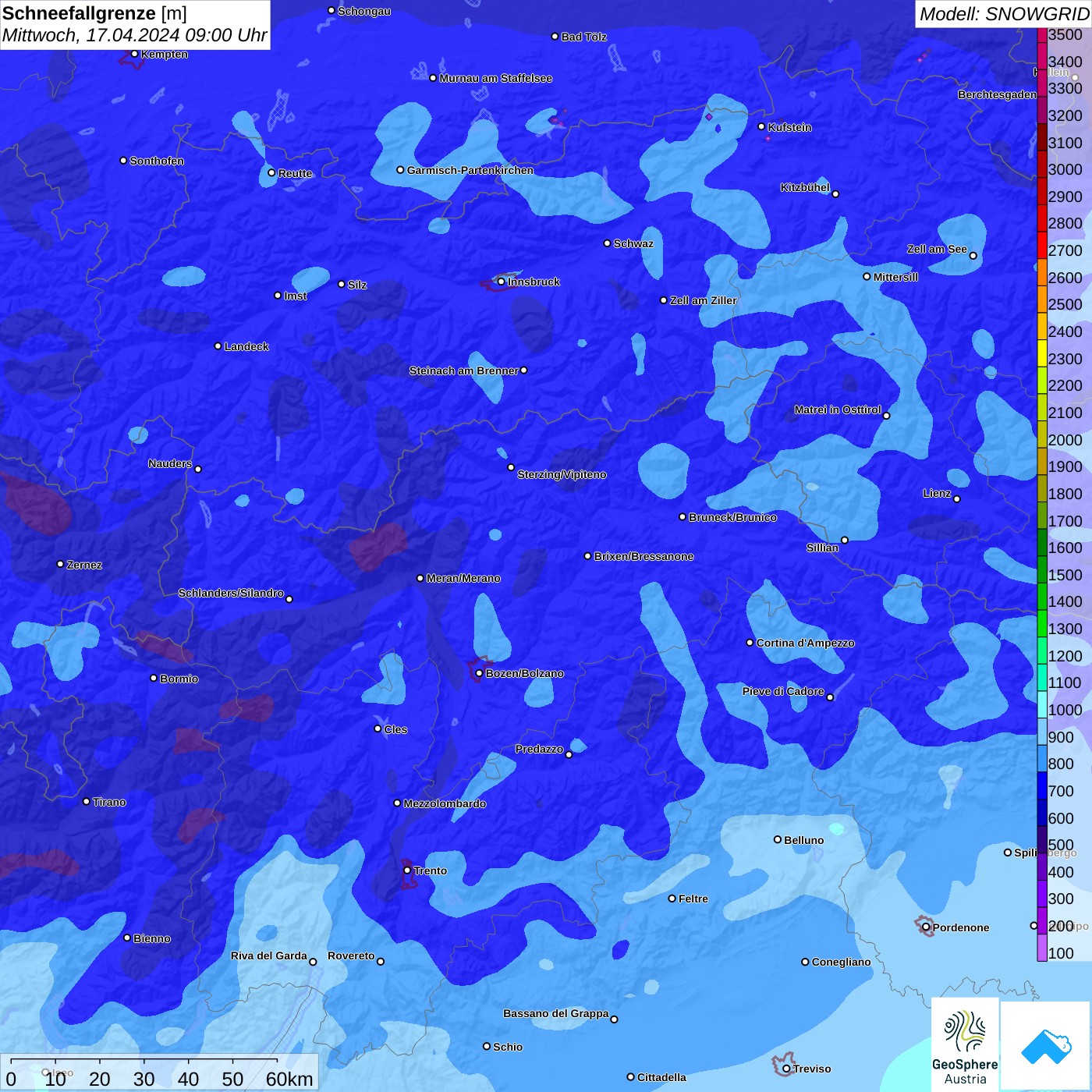This screenshot has height=1092, width=1092.
Task: Click the 'Schlanders/Silandro' label
Action: coord(231,593)
